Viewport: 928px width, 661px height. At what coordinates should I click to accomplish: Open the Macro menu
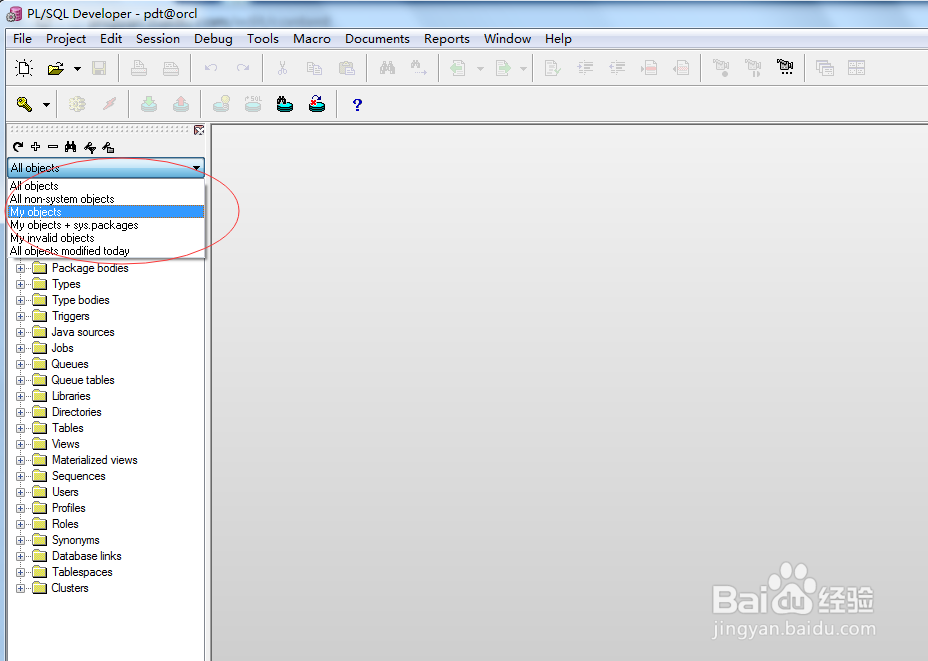tap(312, 38)
